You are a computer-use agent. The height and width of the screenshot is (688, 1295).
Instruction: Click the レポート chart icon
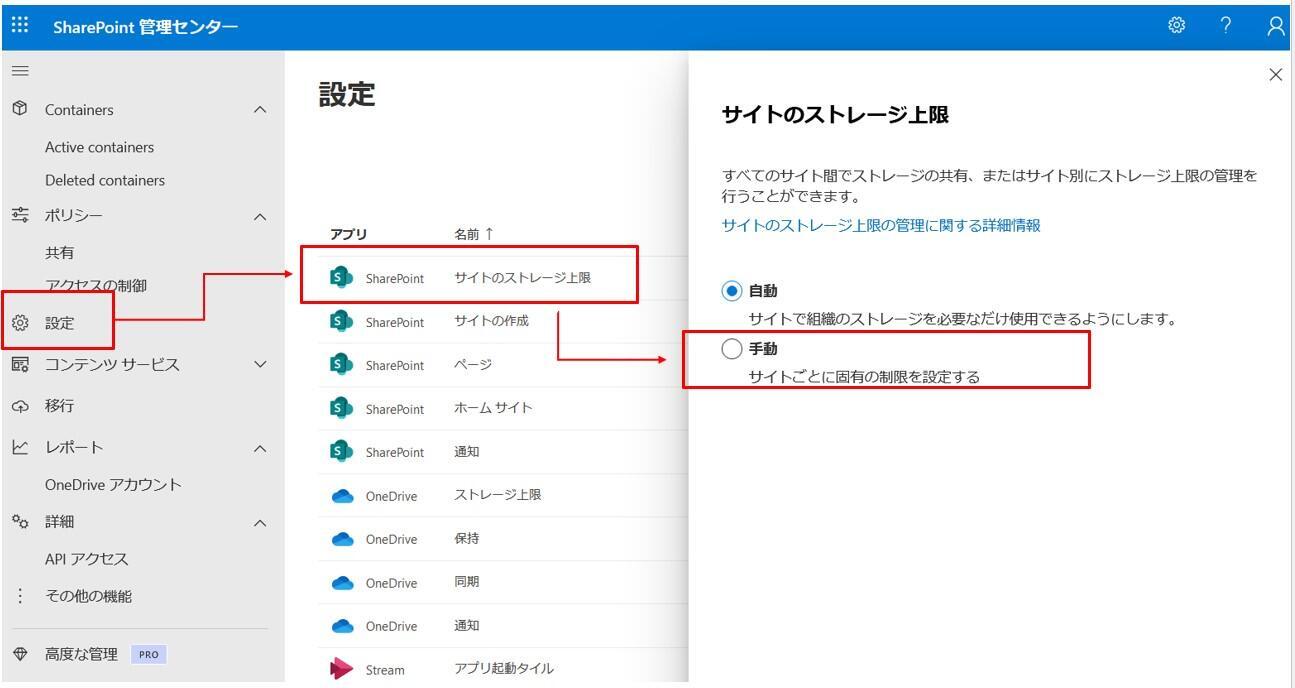20,447
